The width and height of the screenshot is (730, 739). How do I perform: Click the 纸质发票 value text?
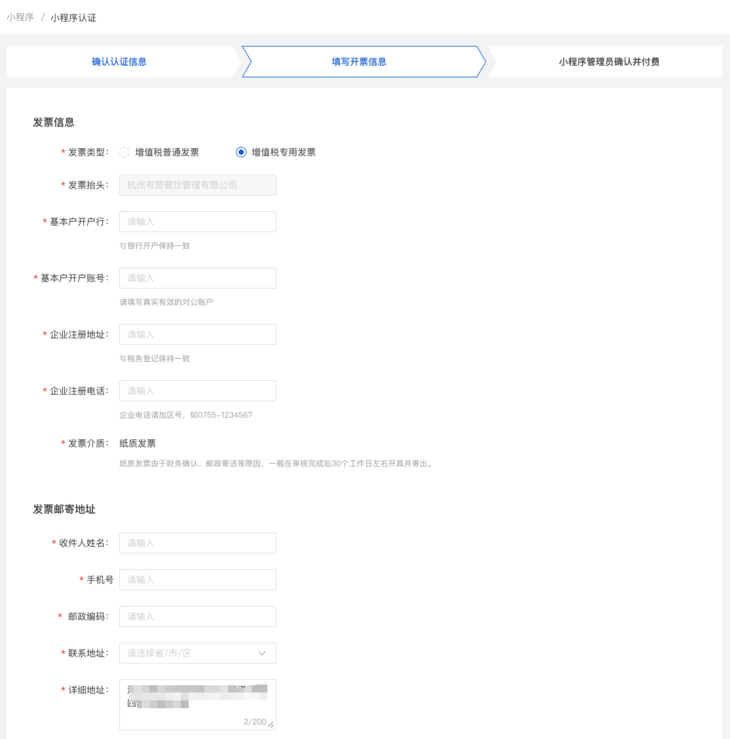pos(138,443)
